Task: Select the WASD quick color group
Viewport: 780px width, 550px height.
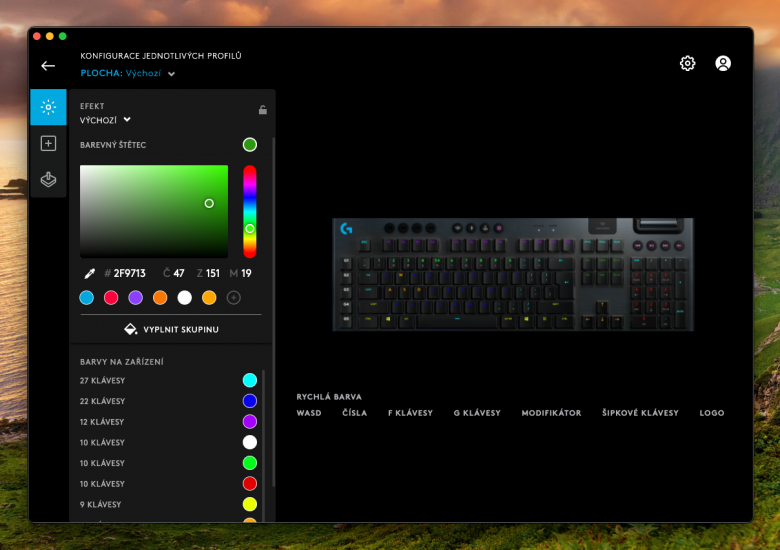Action: pyautogui.click(x=309, y=413)
